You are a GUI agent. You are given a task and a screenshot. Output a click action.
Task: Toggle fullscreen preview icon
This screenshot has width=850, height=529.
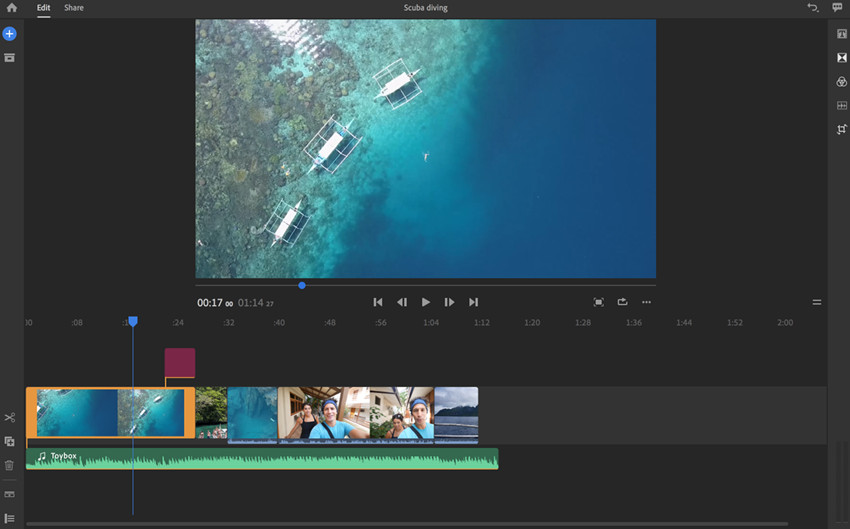pyautogui.click(x=598, y=302)
